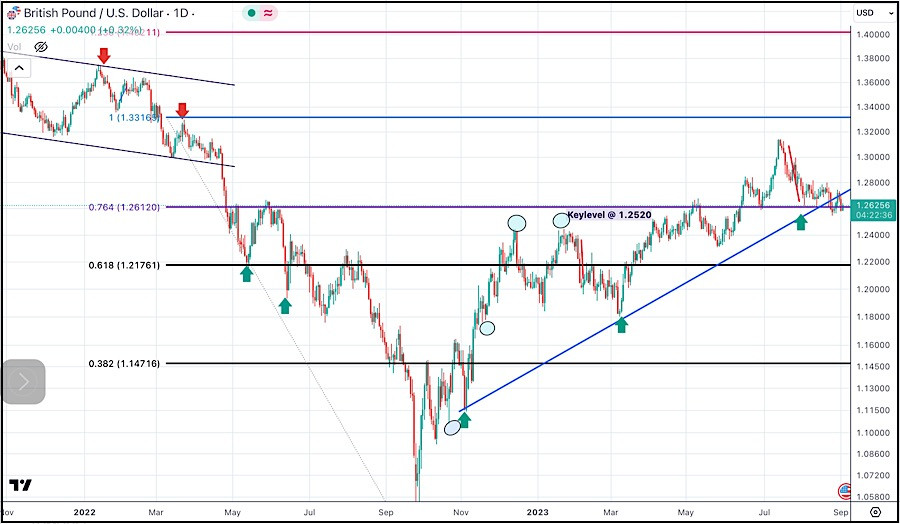Click the 1.38000 price axis label
Viewport: 900px width, 524px height.
click(x=872, y=59)
